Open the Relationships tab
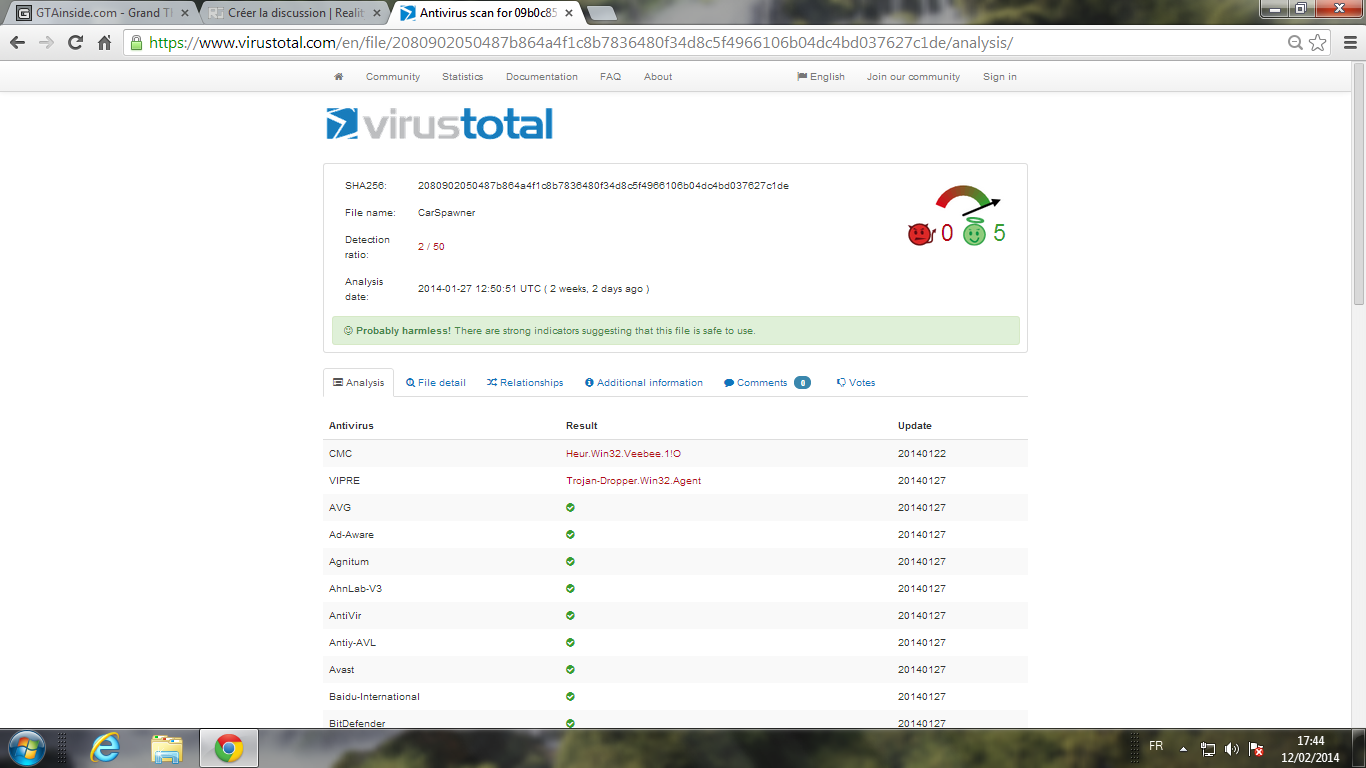The width and height of the screenshot is (1366, 768). click(x=525, y=383)
